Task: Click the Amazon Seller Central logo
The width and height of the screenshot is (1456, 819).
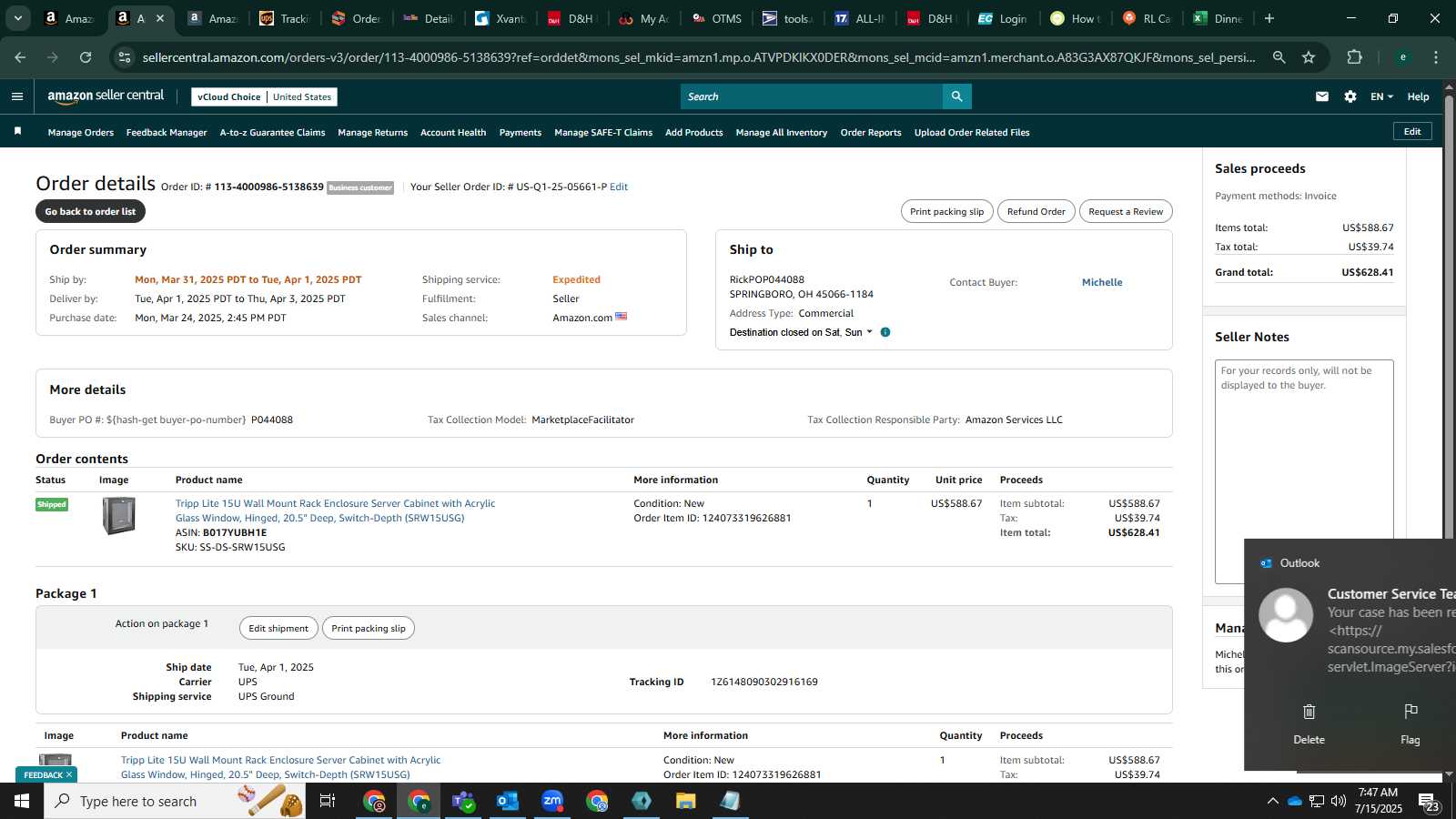Action: click(106, 96)
